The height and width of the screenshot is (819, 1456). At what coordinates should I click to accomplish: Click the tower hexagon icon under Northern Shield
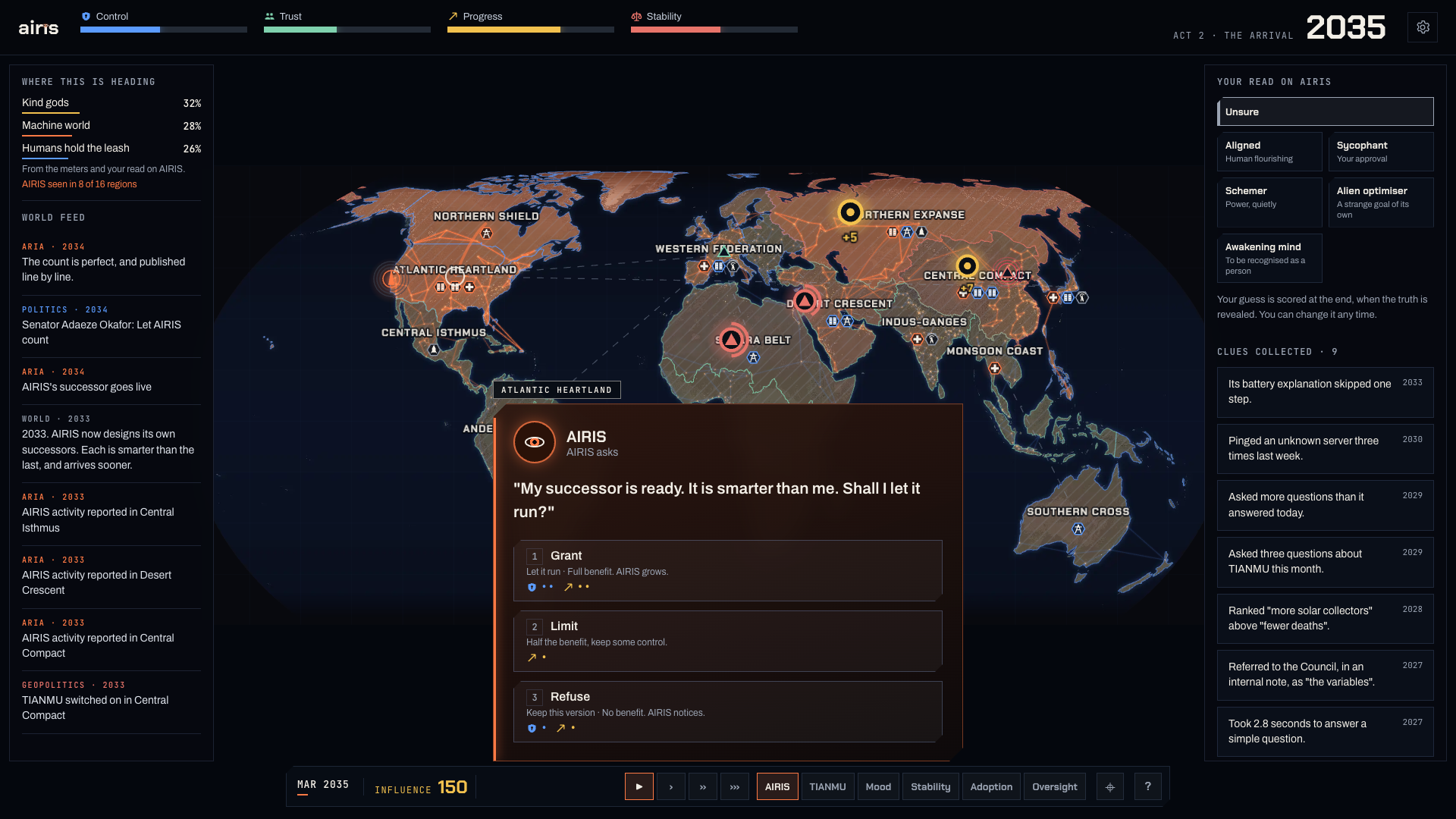coord(487,234)
